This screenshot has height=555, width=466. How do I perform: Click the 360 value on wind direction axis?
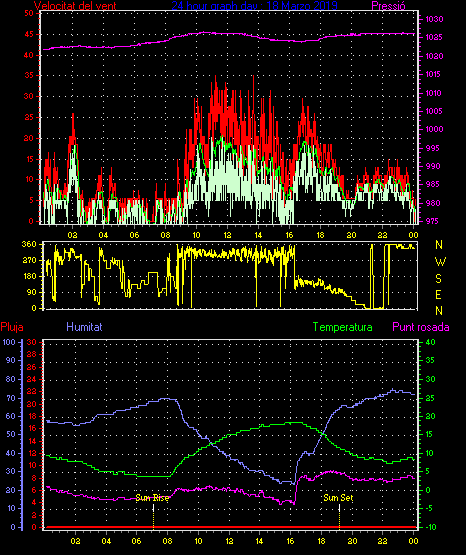coord(29,244)
